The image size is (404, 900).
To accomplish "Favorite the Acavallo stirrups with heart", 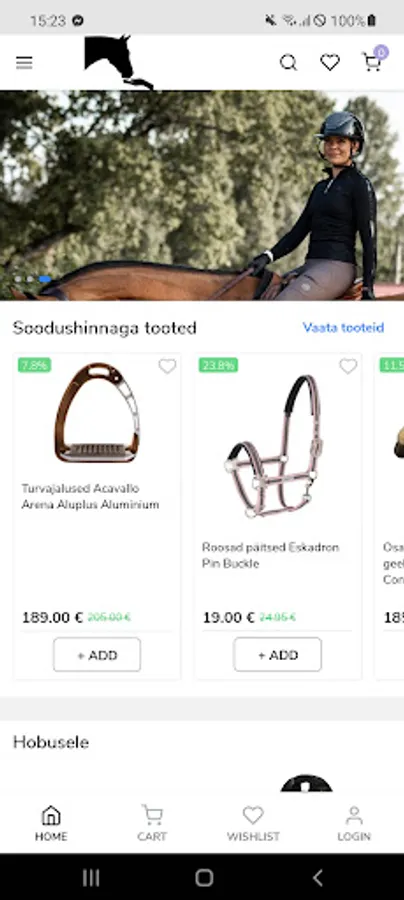I will click(x=167, y=366).
